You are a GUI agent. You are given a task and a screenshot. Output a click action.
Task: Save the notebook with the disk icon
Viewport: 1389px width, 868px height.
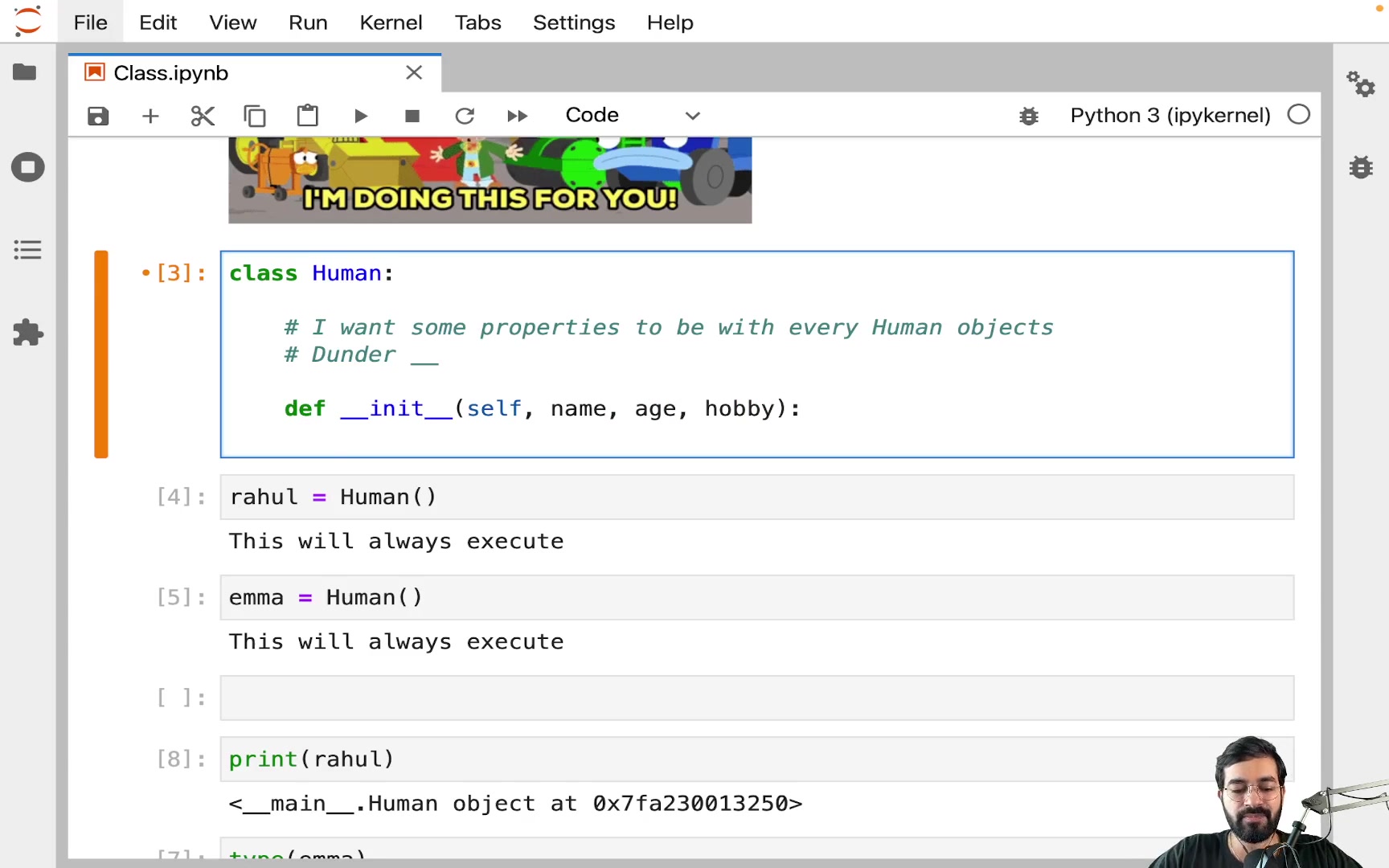pos(98,116)
